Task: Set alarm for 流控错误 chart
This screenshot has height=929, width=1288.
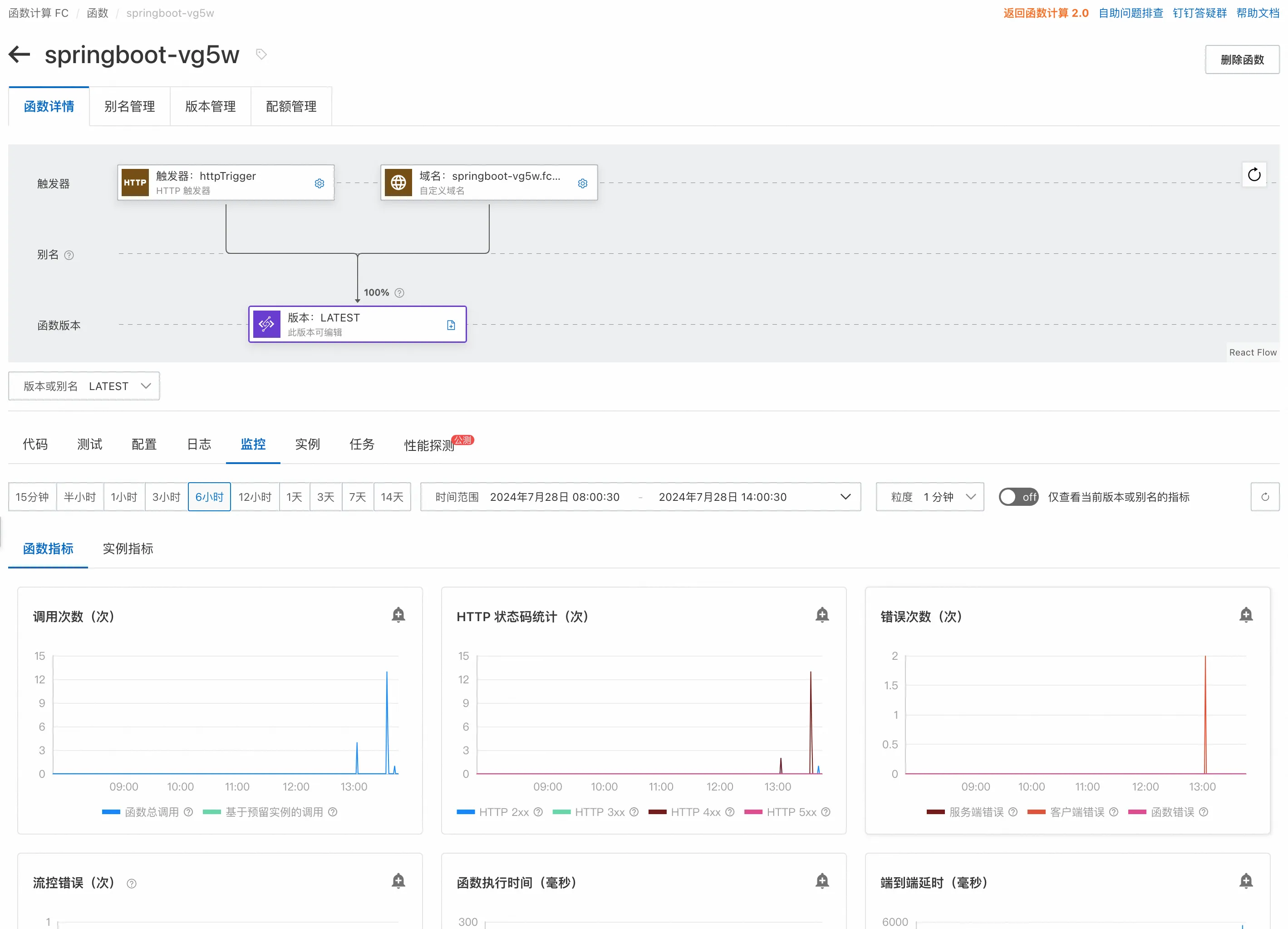Action: click(398, 881)
